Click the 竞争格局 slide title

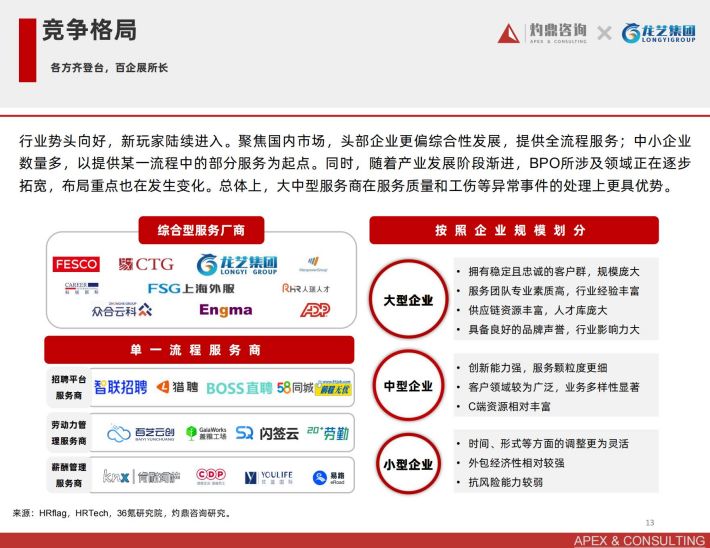pyautogui.click(x=89, y=30)
